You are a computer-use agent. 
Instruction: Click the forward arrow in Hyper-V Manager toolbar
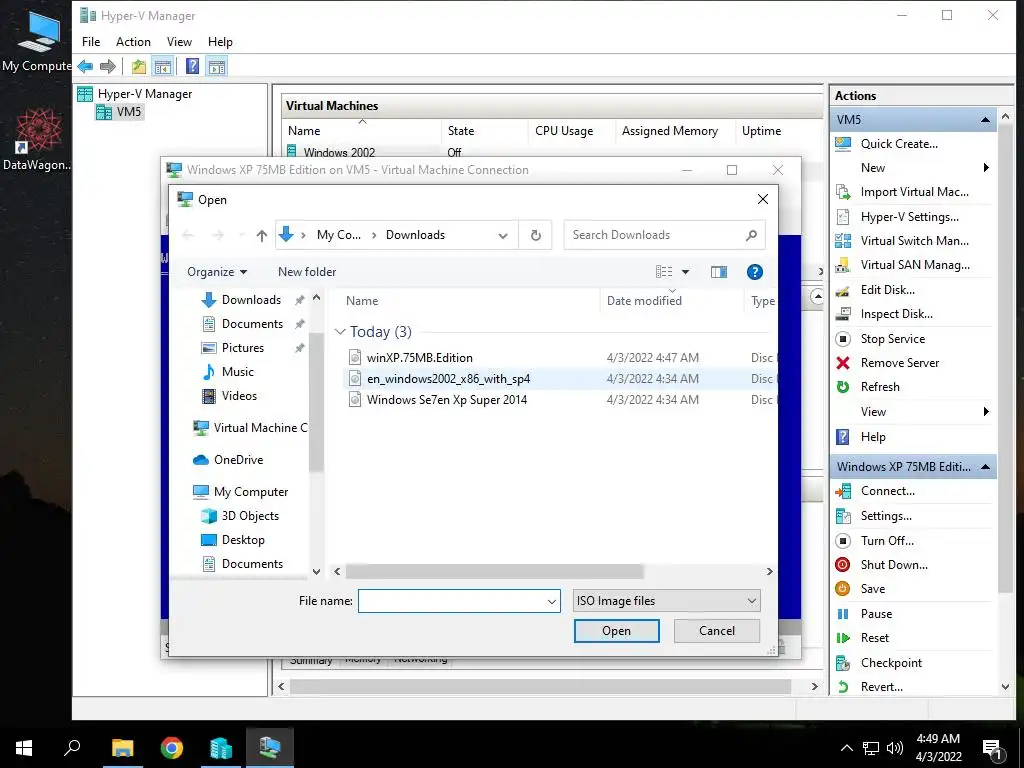click(108, 66)
